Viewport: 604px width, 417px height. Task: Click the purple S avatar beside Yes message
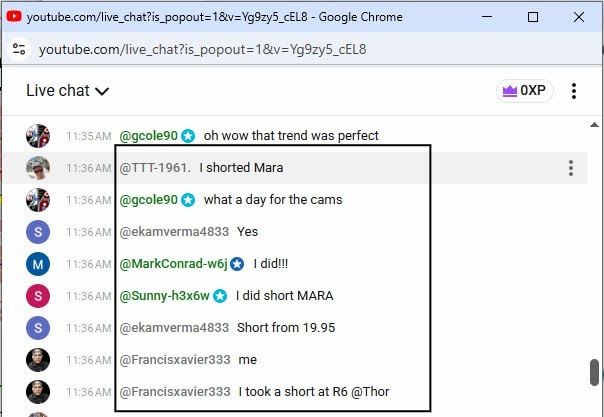[x=38, y=232]
